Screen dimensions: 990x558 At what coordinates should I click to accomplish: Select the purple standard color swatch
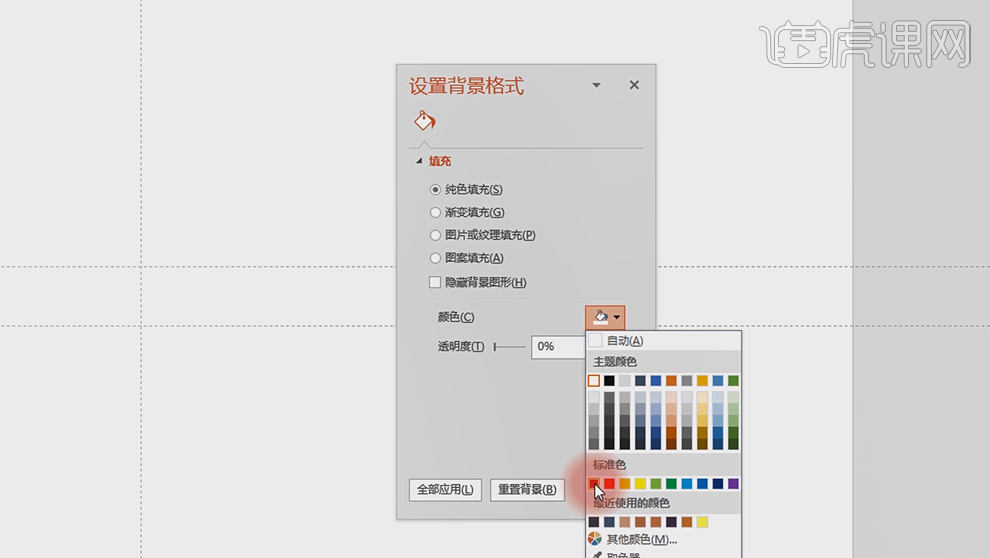[733, 484]
